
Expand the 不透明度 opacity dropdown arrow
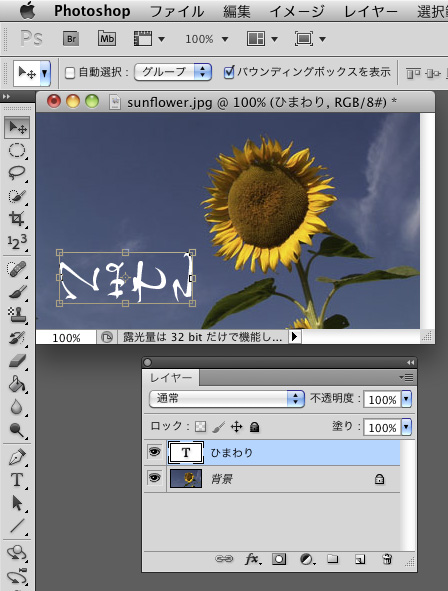pyautogui.click(x=406, y=399)
